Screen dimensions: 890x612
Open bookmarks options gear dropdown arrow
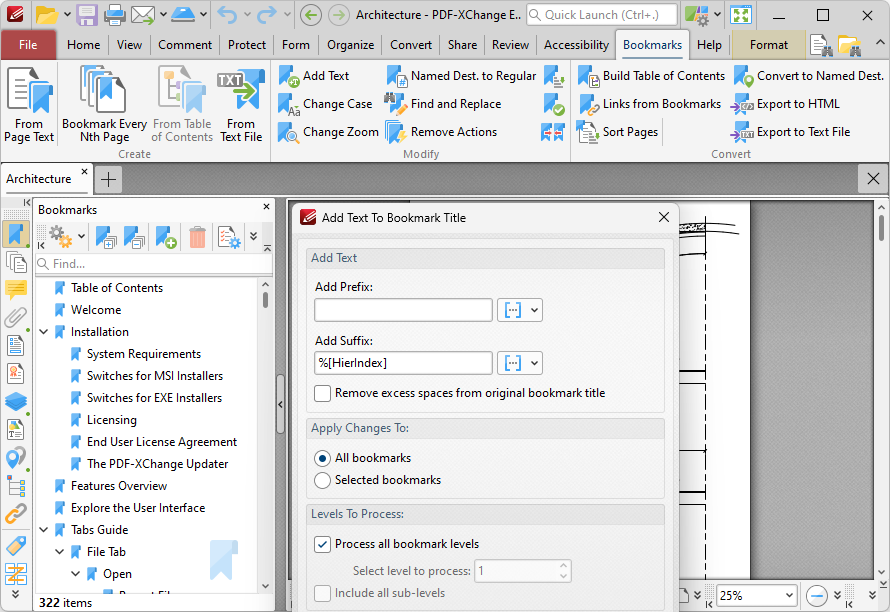[82, 236]
